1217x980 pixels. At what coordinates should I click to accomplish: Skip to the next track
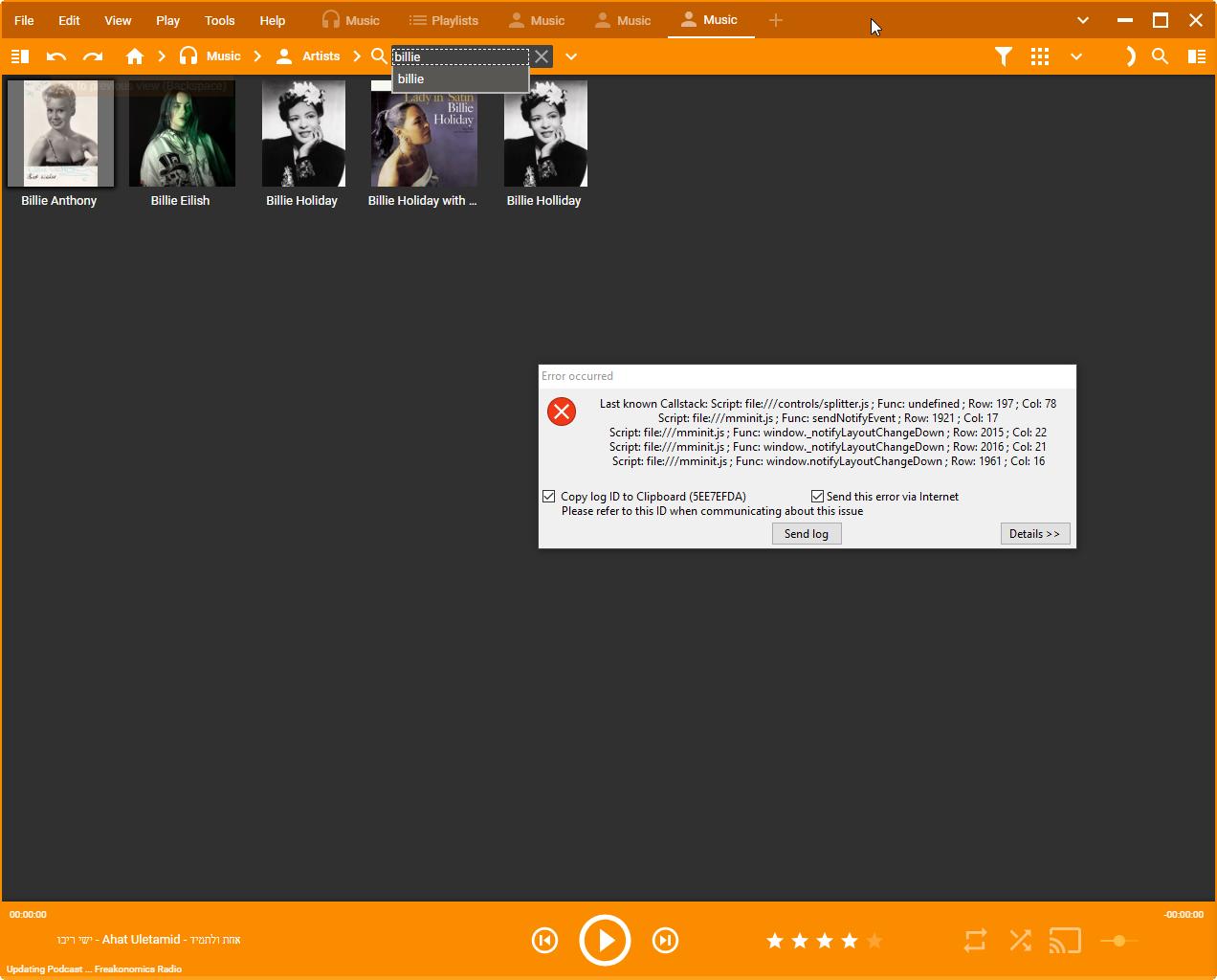(665, 941)
